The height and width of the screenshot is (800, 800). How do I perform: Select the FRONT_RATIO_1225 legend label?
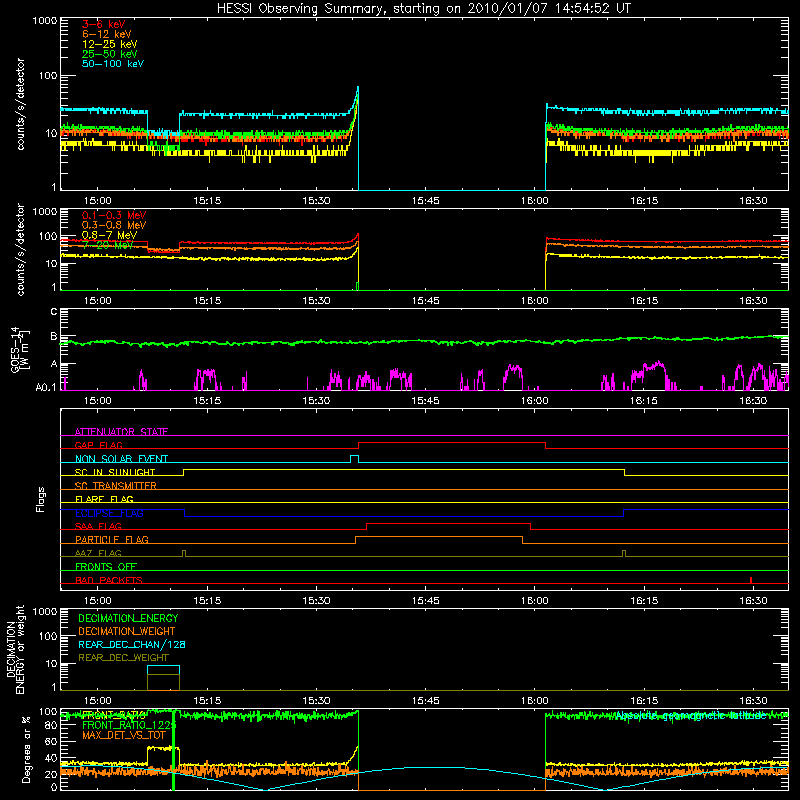(x=129, y=725)
